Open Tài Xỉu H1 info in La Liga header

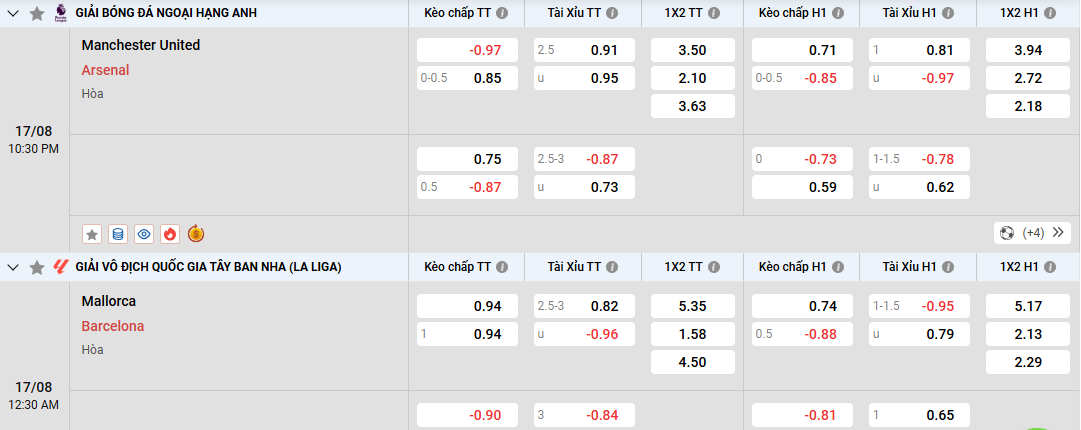tap(948, 267)
